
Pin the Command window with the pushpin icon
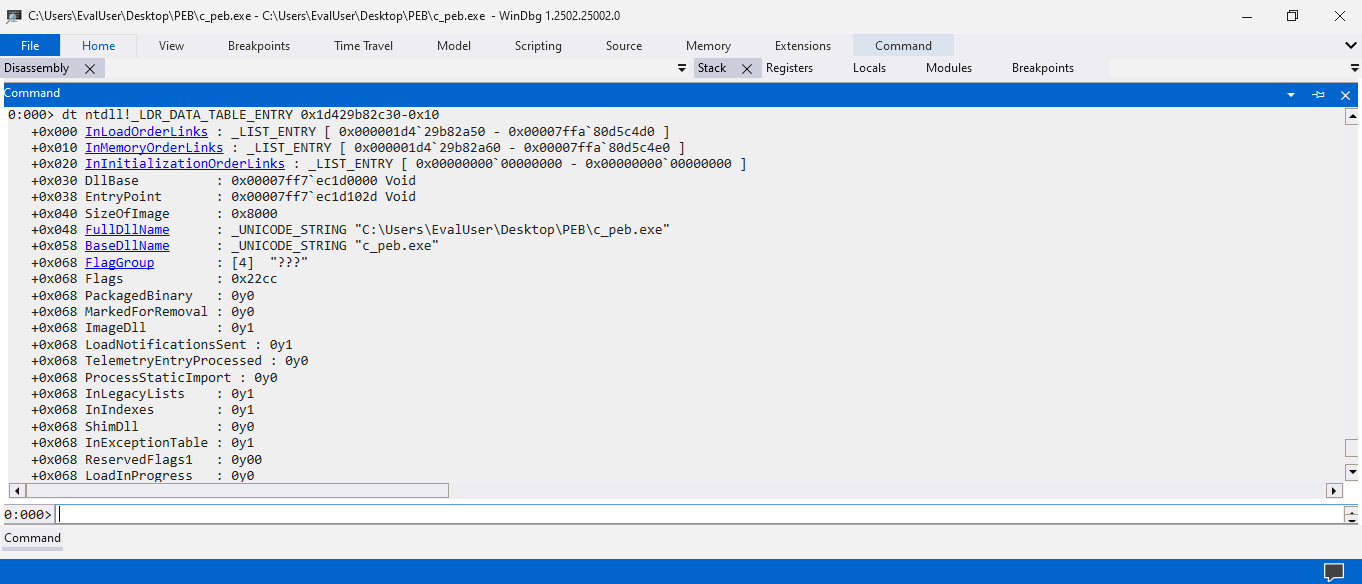click(x=1318, y=94)
